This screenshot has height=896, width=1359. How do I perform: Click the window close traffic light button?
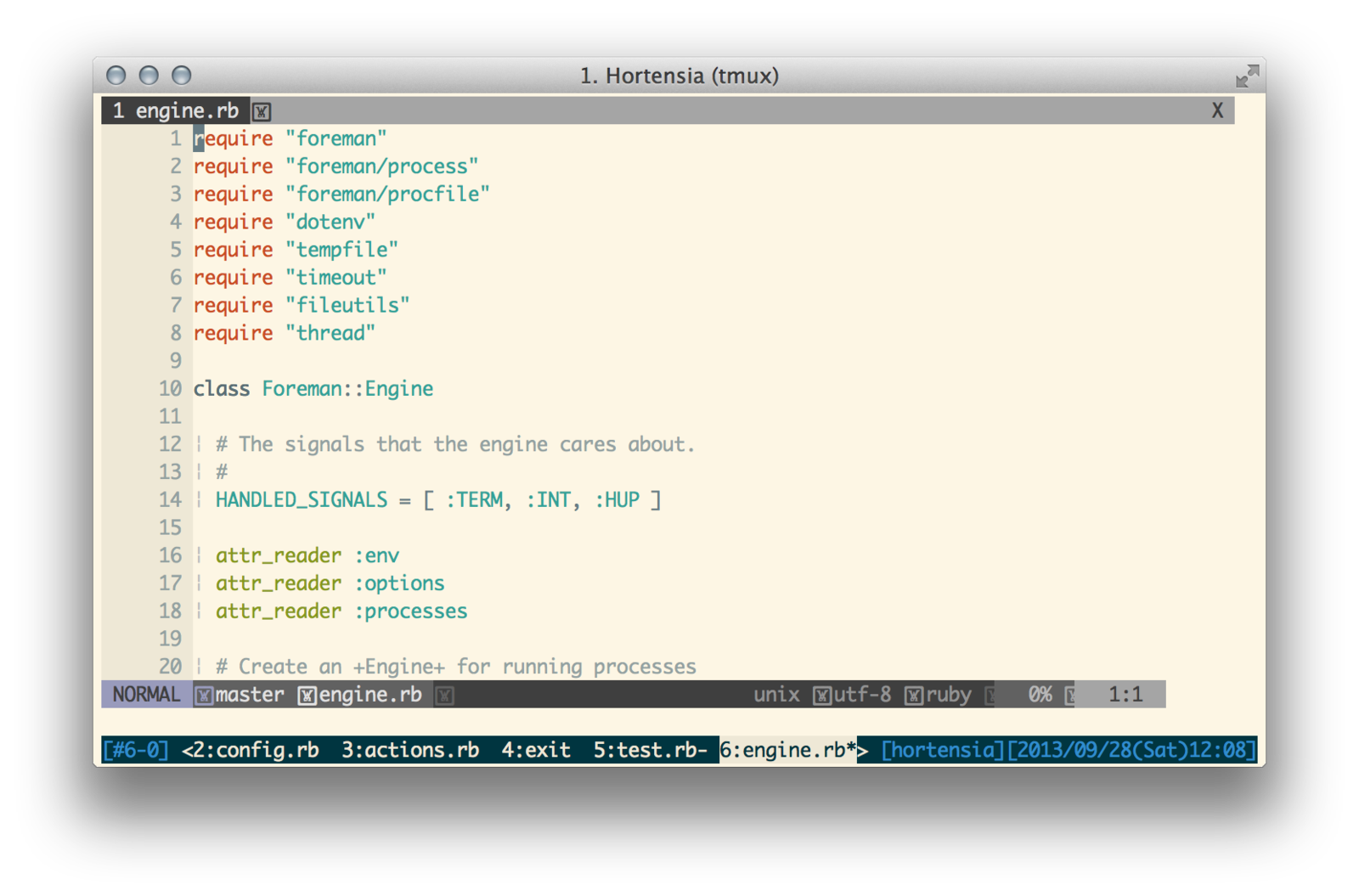(116, 76)
